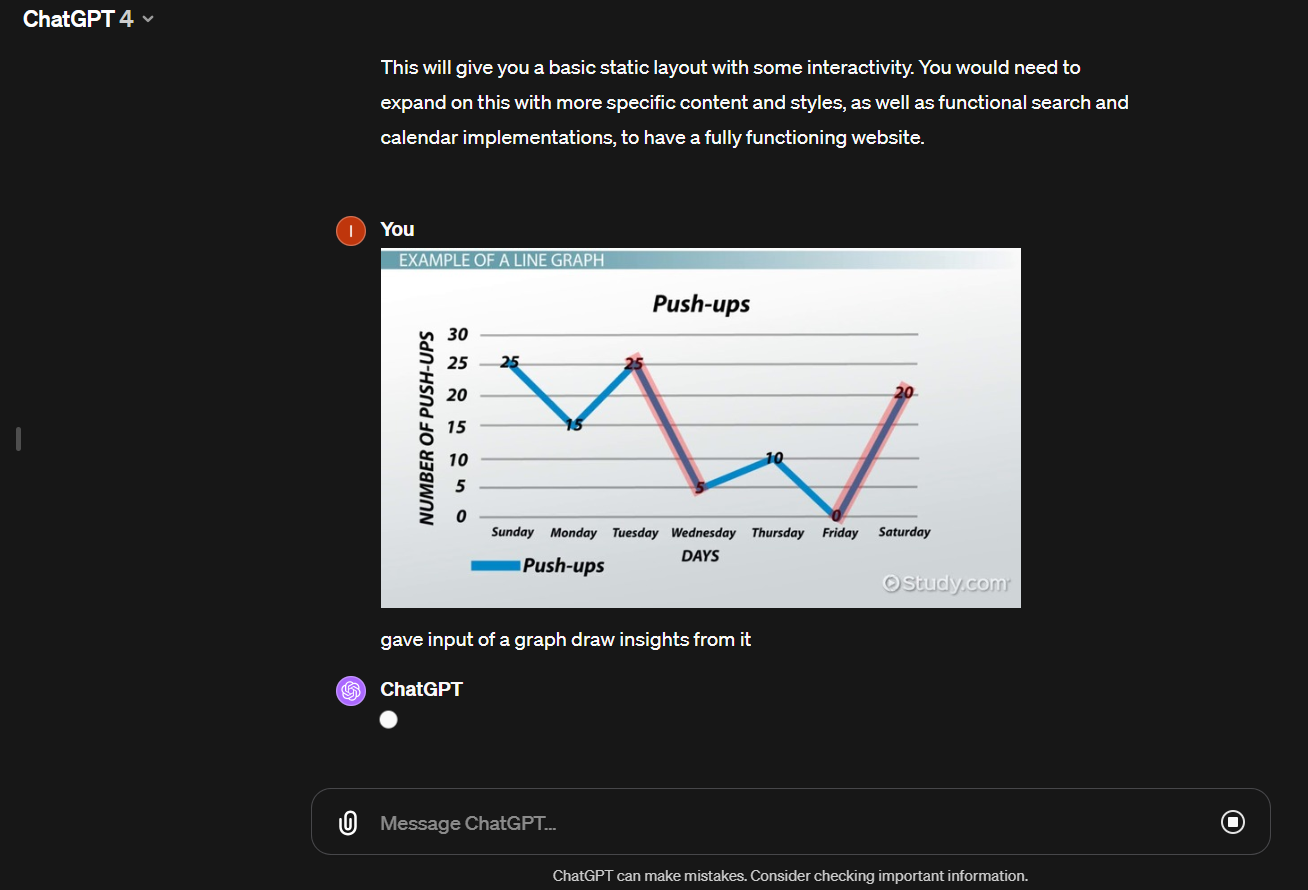Screen dimensions: 1308x890
Task: Click the paragraph about basic static layout
Action: pyautogui.click(x=754, y=102)
